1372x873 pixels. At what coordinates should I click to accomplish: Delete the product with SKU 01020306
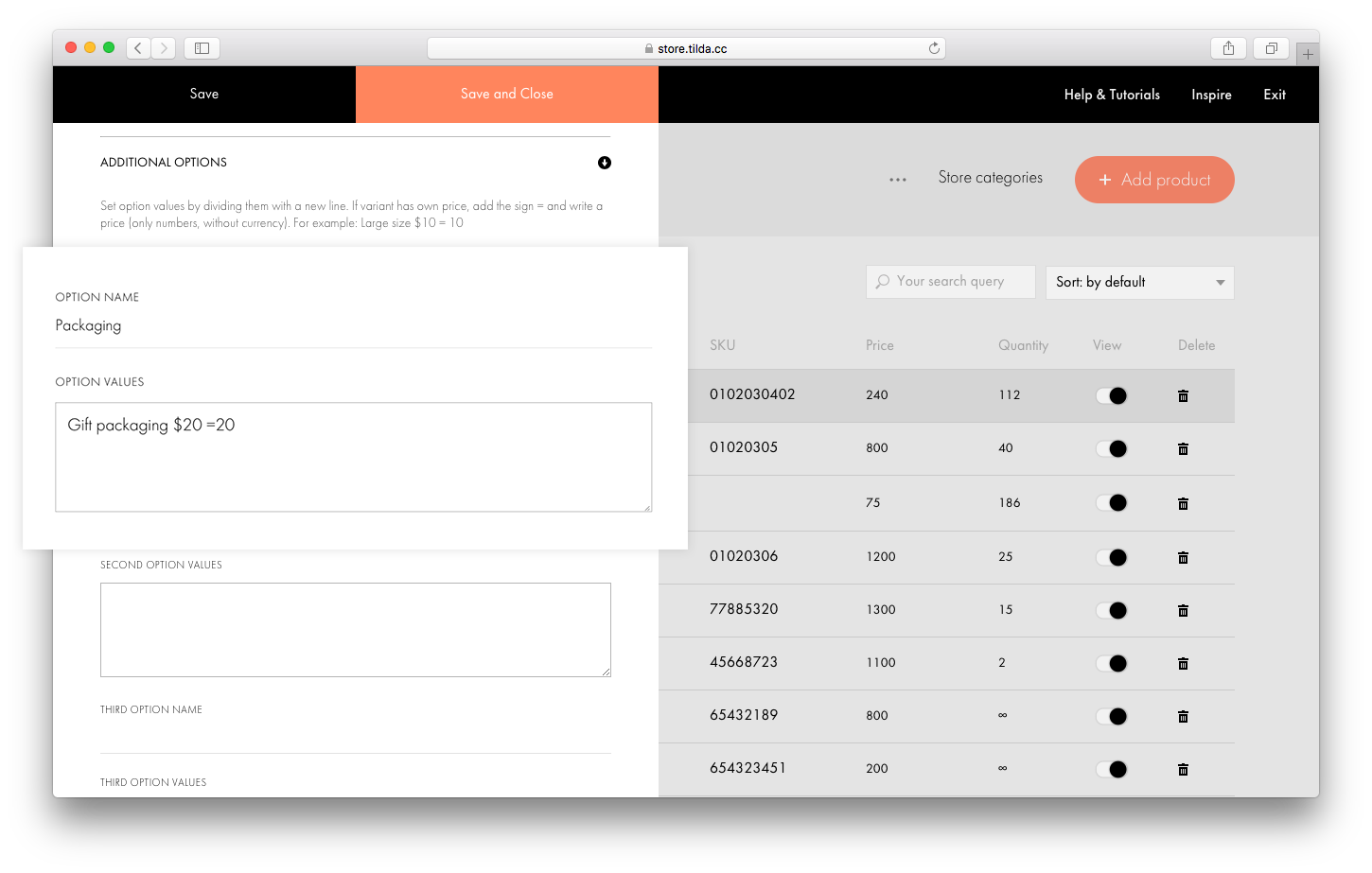(x=1183, y=557)
